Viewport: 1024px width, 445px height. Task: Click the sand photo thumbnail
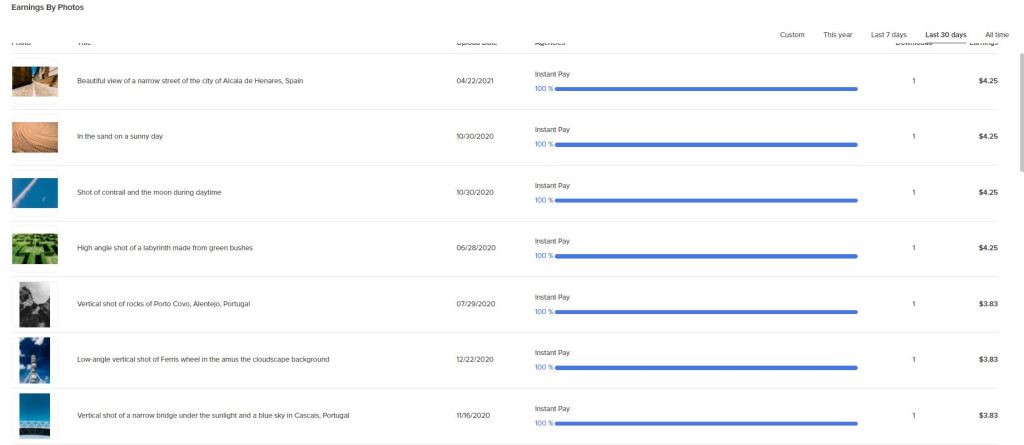[x=35, y=137]
